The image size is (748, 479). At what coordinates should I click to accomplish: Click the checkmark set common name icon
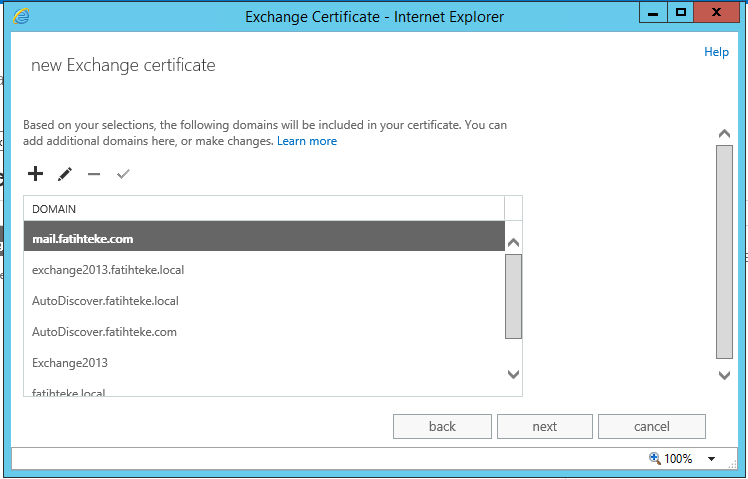[x=123, y=174]
